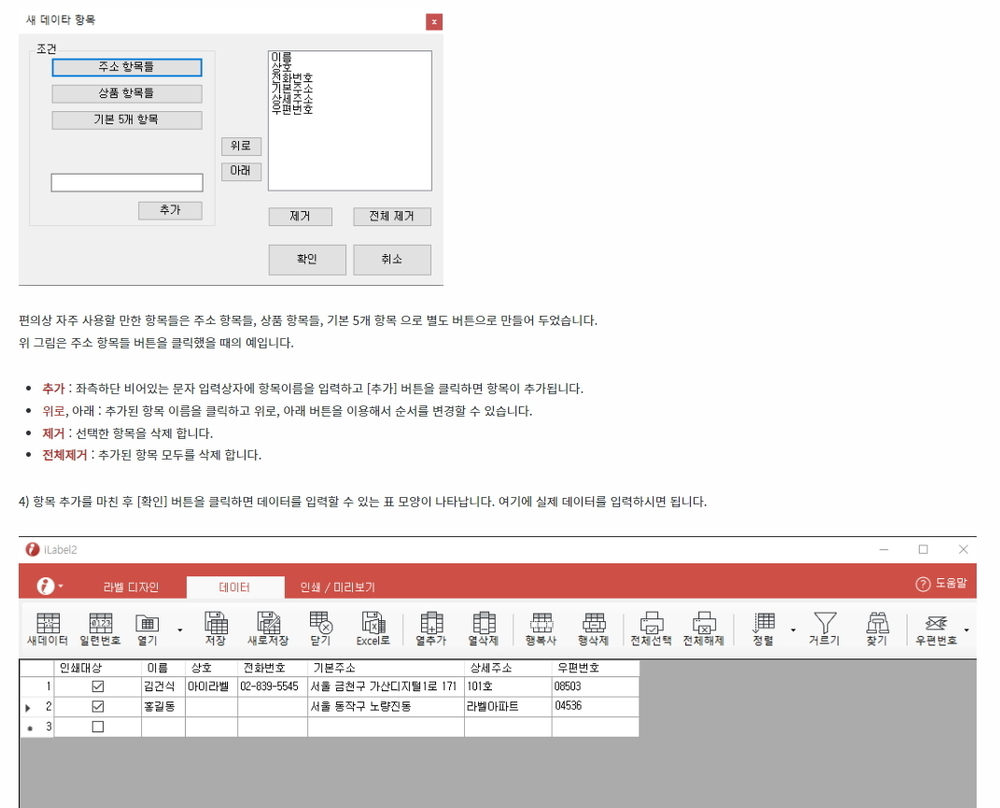Click the 열추가 add column icon
The width and height of the screenshot is (1000, 808).
[431, 628]
